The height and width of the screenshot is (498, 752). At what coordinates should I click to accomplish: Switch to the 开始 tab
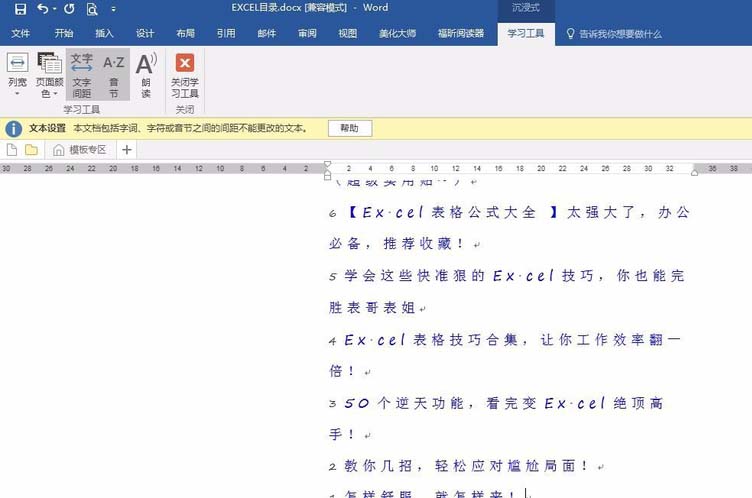[x=64, y=34]
